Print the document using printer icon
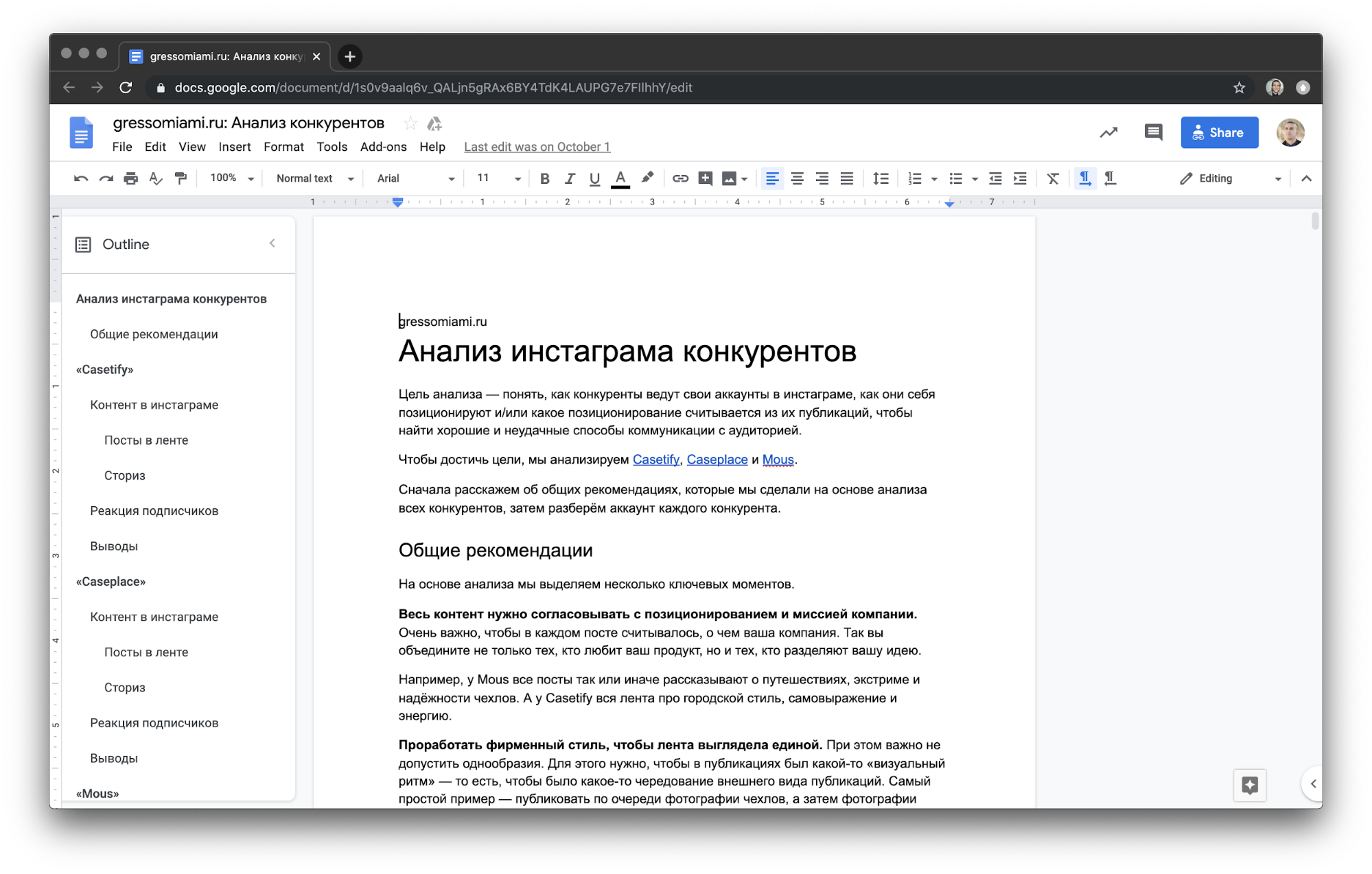This screenshot has width=1372, height=874. [130, 178]
